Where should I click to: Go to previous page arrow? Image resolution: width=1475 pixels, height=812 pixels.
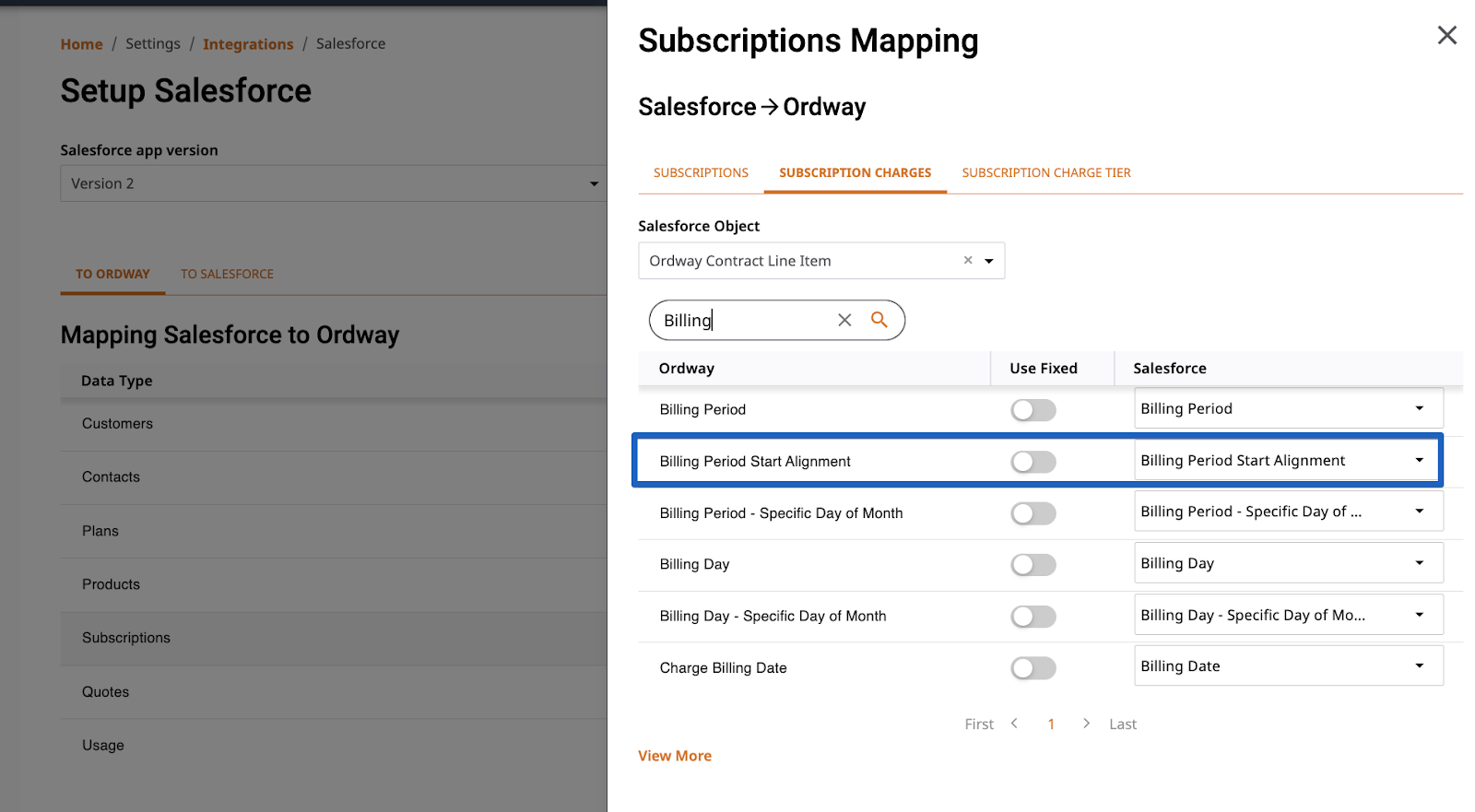click(1014, 724)
